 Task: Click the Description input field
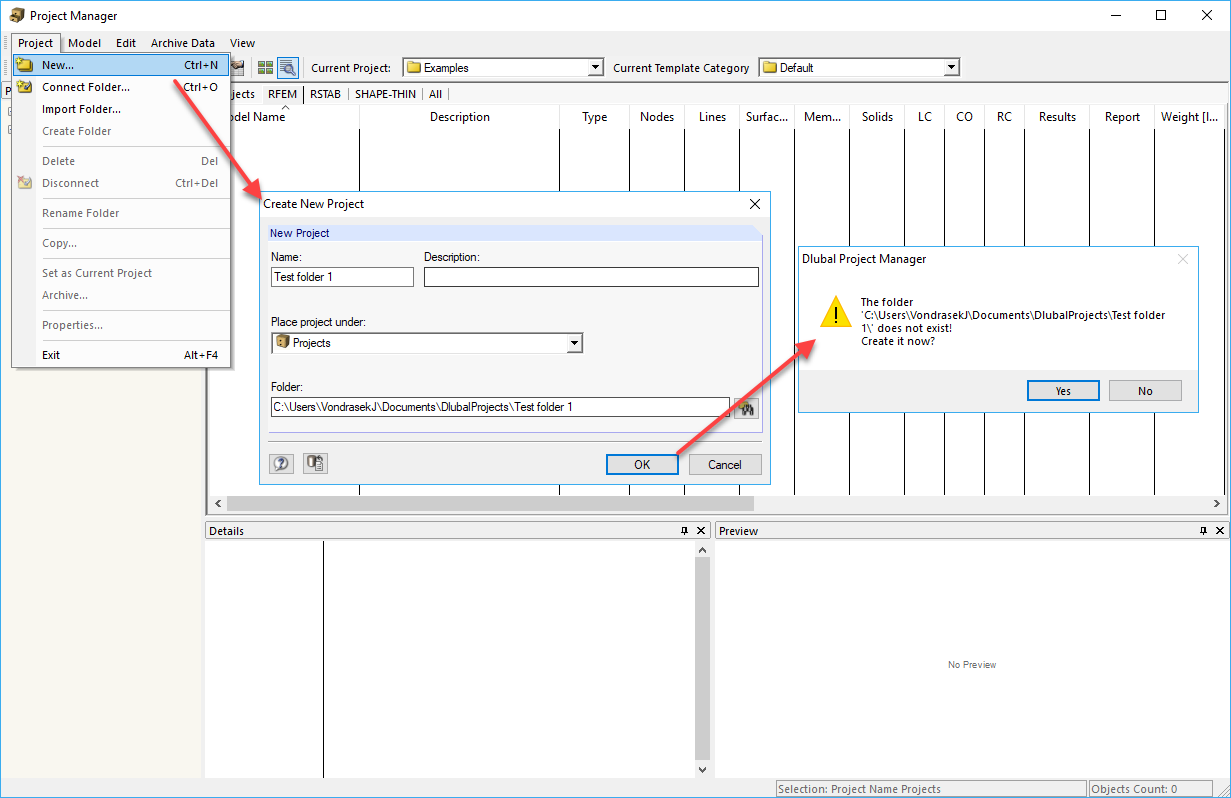click(x=591, y=277)
